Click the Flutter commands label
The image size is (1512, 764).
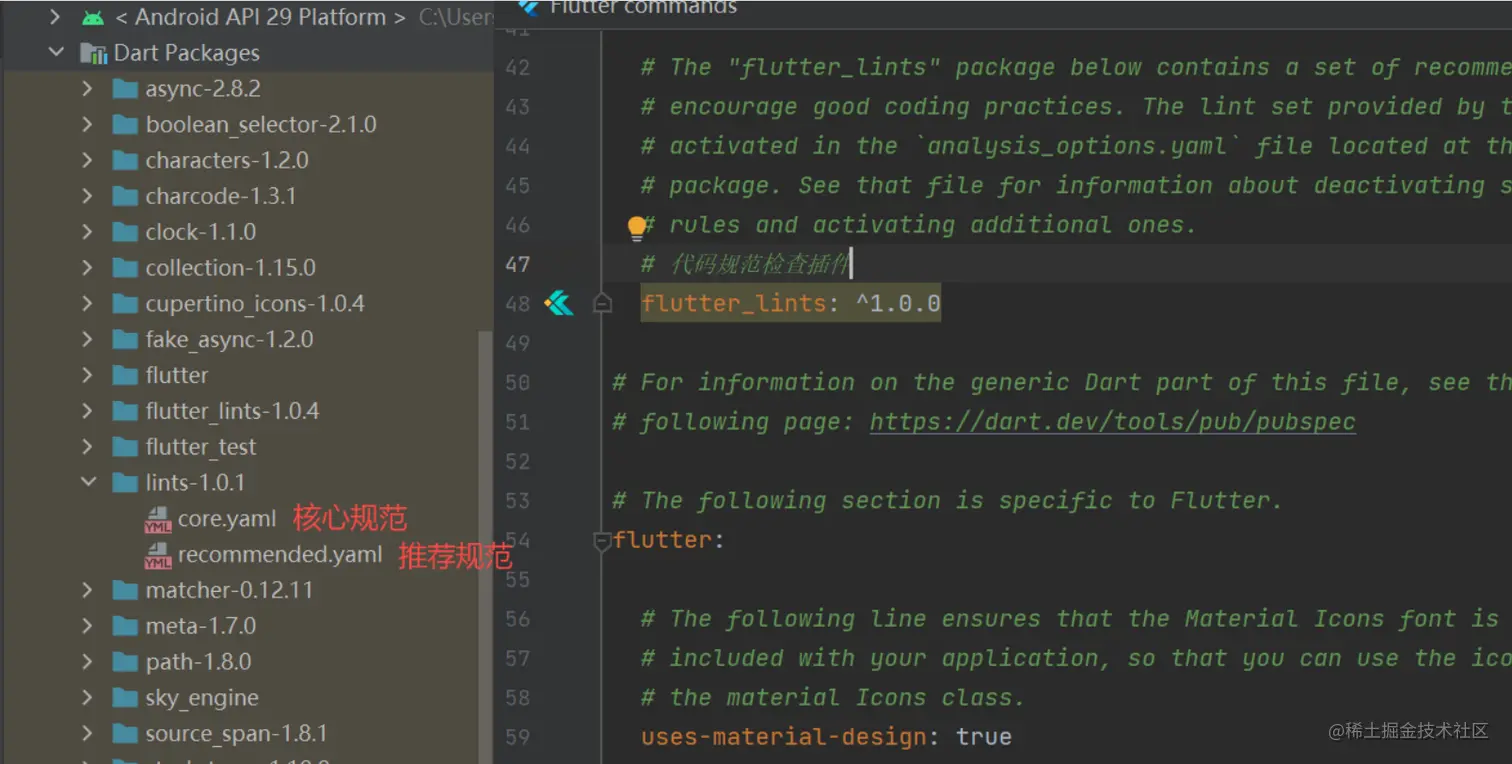[x=644, y=7]
